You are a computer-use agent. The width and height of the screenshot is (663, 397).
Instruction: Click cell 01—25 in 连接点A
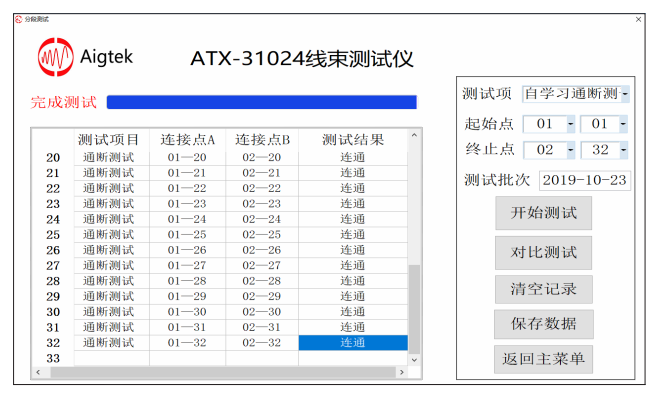click(x=187, y=235)
